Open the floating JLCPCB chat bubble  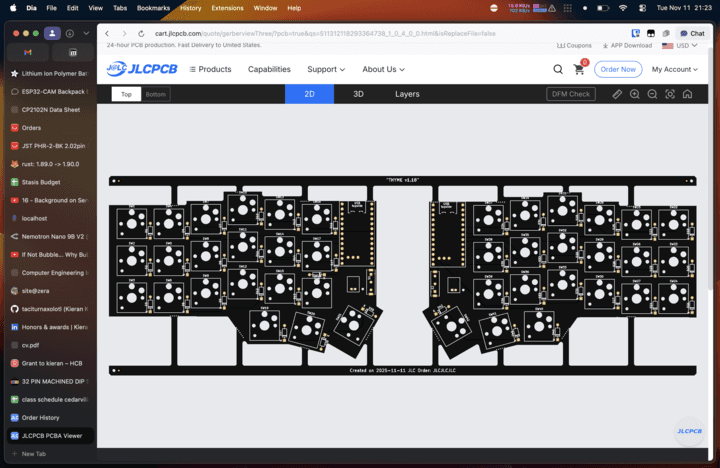point(689,431)
